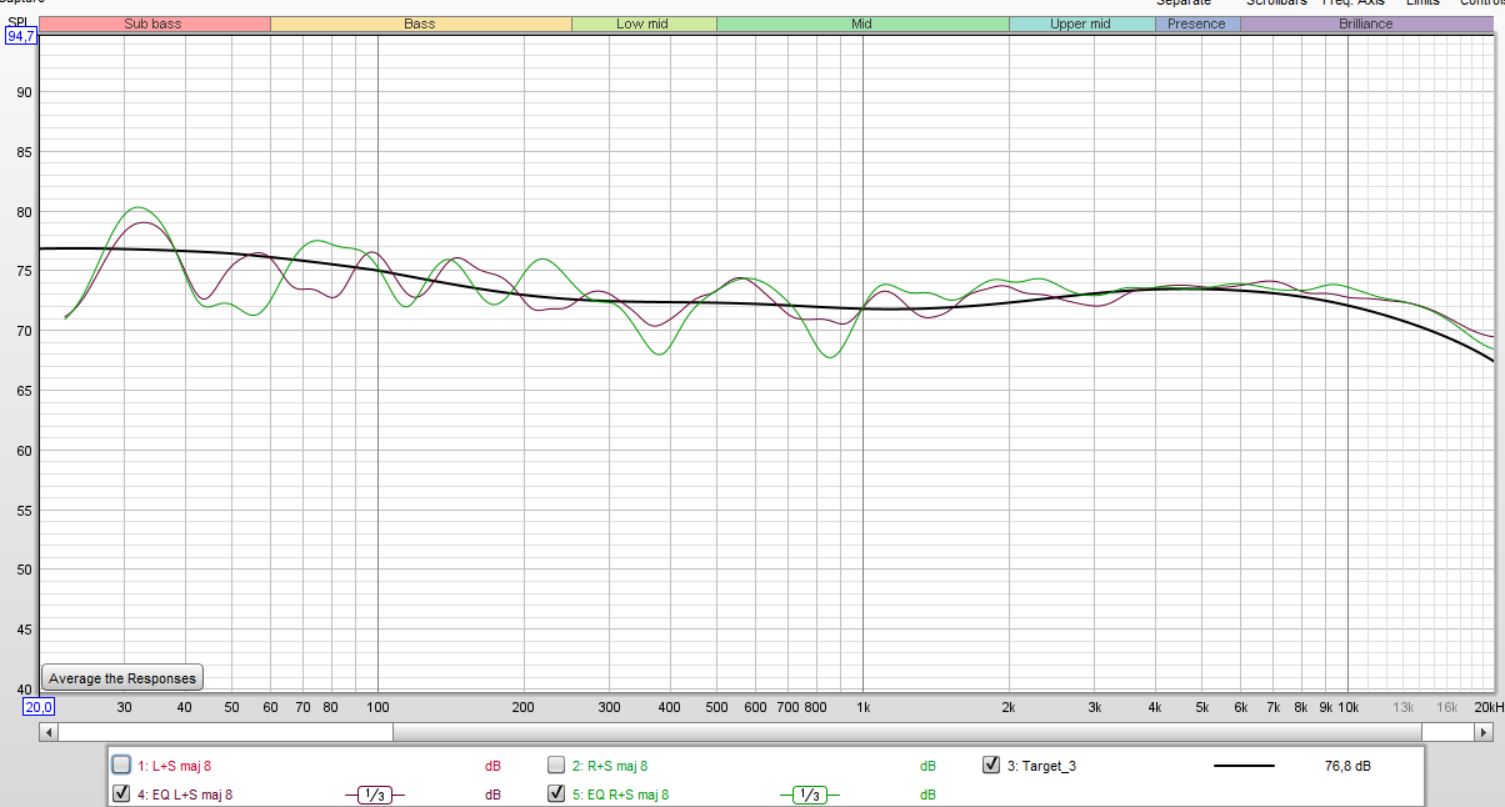Click the '1: L+S maj 8' legend label
Screen dimensions: 1505x807
(x=174, y=767)
